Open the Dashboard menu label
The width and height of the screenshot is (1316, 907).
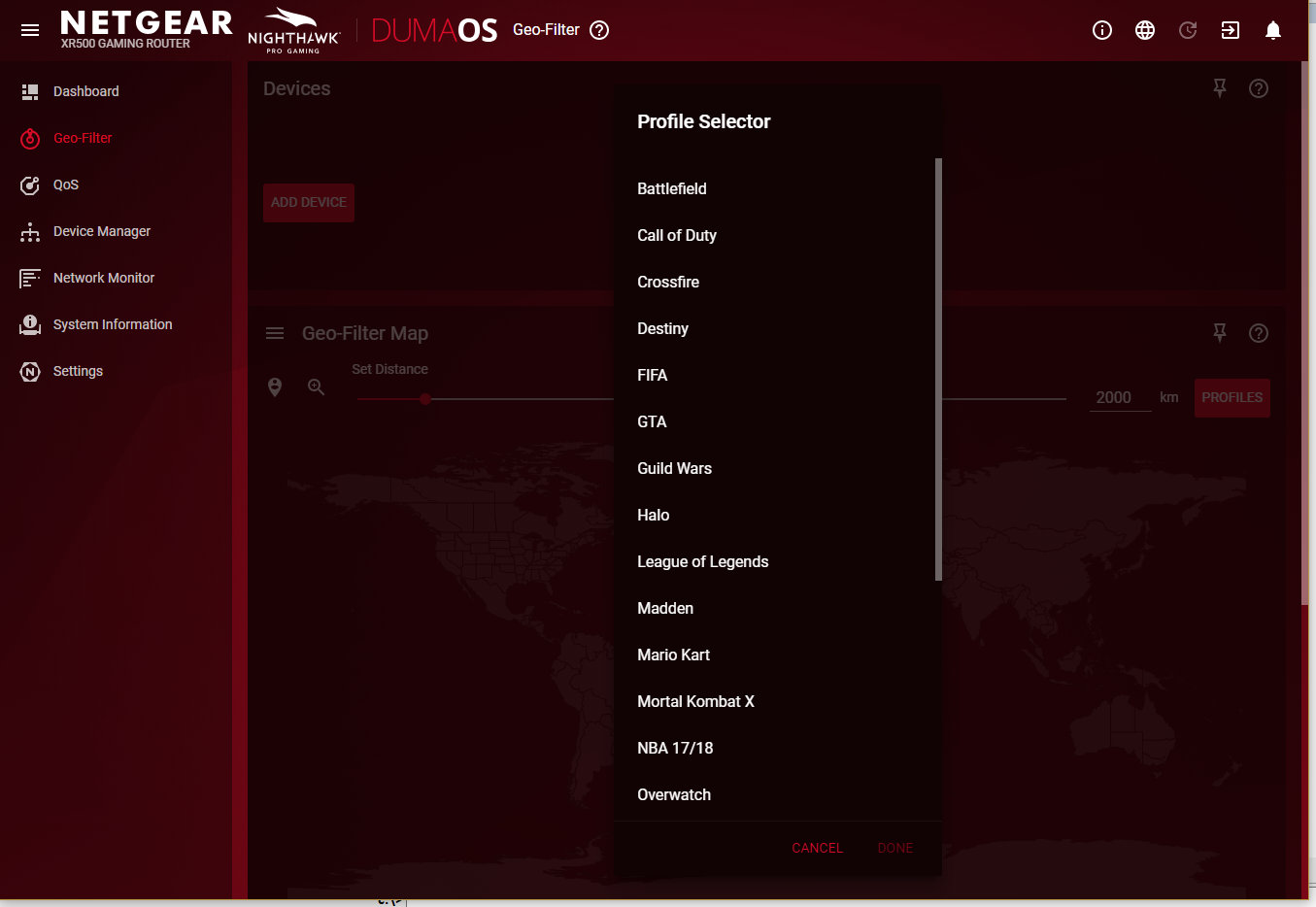(x=86, y=91)
